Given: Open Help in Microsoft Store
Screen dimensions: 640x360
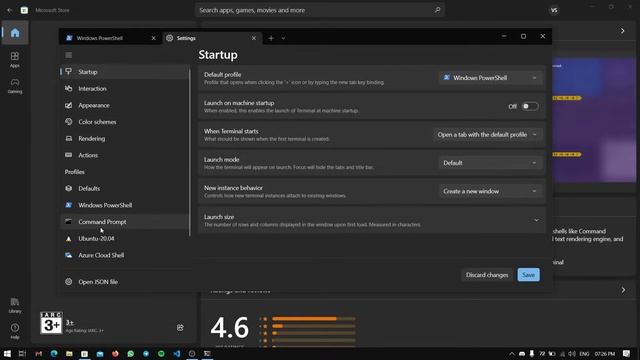Looking at the screenshot, I should point(15,331).
